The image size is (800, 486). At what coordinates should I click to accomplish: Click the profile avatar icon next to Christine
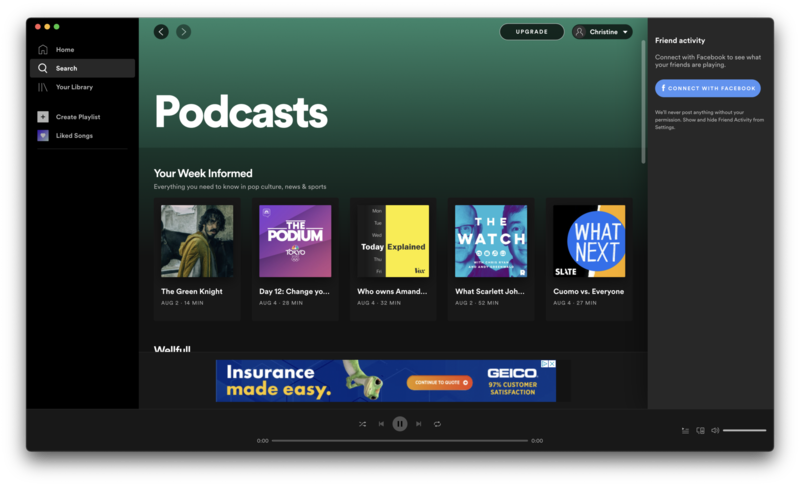[580, 32]
